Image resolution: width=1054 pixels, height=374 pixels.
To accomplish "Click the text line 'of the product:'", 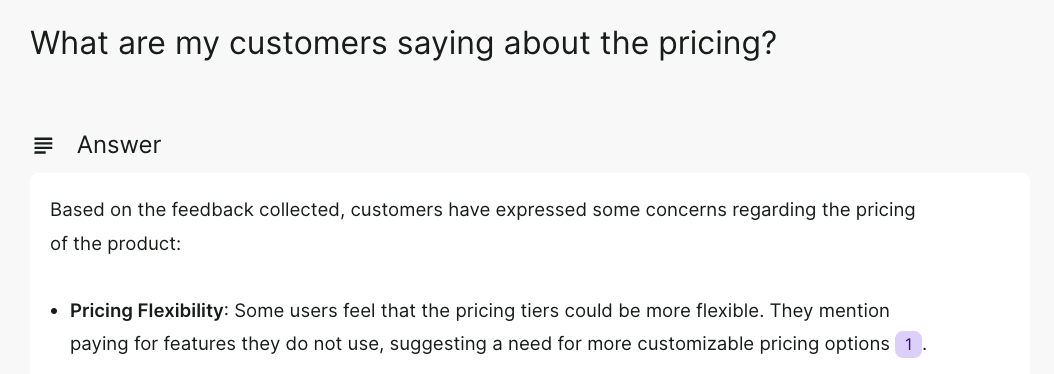I will (116, 244).
